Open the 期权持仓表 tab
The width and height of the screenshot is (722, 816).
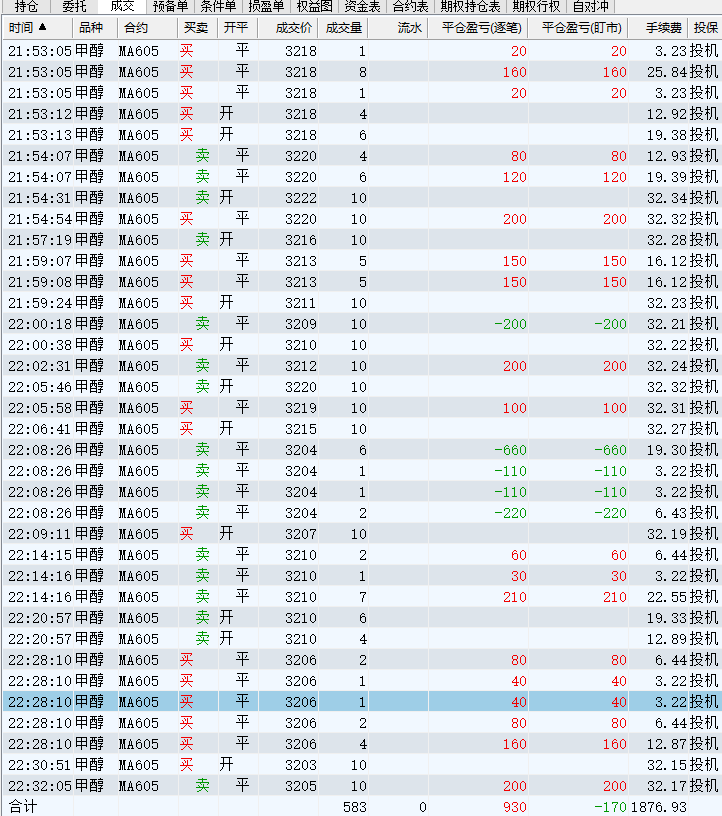[x=470, y=6]
